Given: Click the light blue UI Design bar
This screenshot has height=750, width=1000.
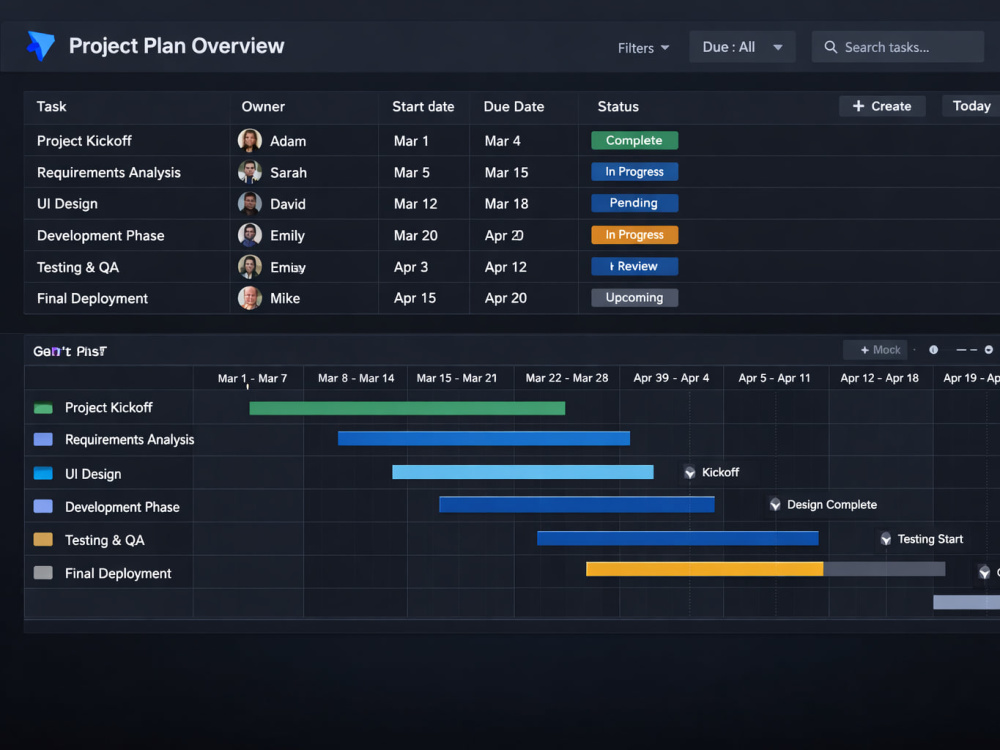Looking at the screenshot, I should [523, 472].
